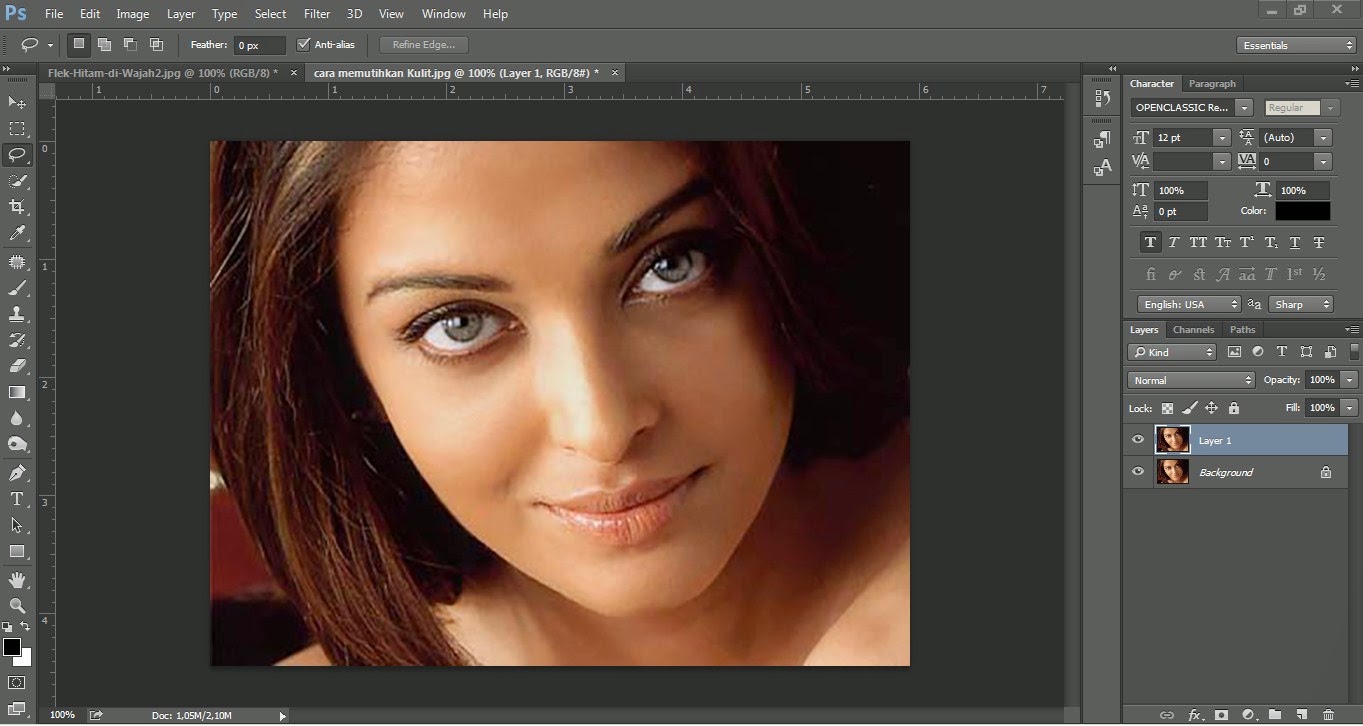Select the Hand tool

pyautogui.click(x=17, y=580)
